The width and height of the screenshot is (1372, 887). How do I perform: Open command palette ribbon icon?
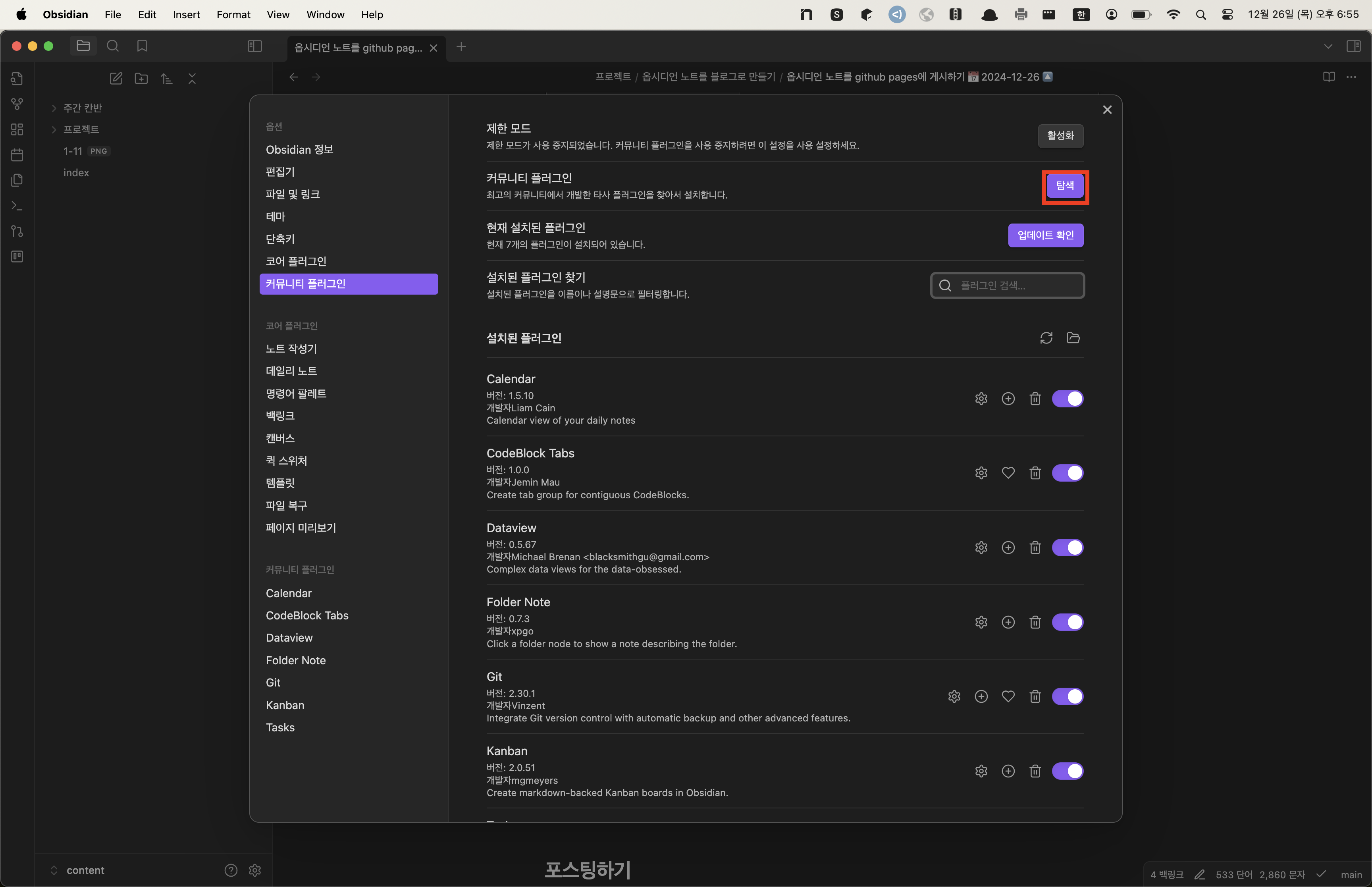point(17,206)
